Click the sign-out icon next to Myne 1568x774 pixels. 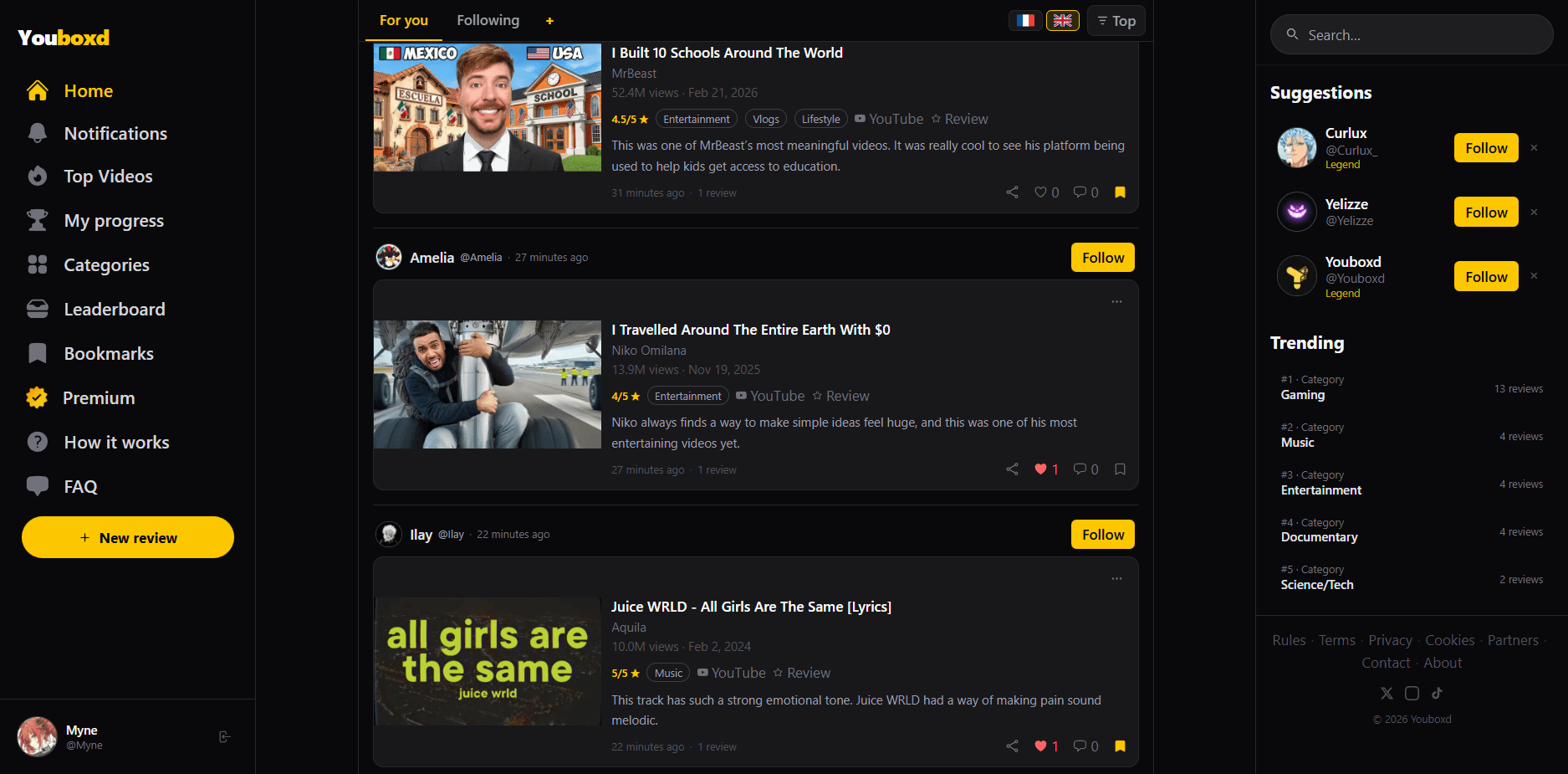(x=224, y=736)
